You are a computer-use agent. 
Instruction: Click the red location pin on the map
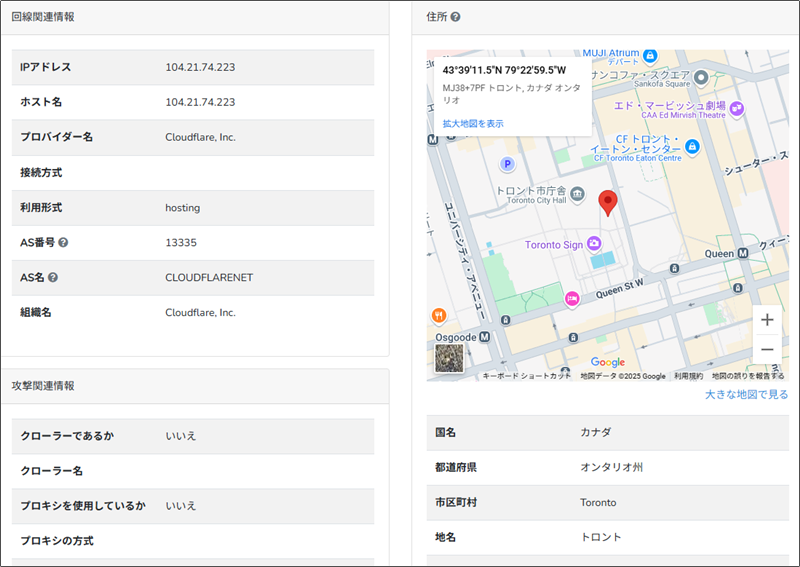[x=607, y=201]
